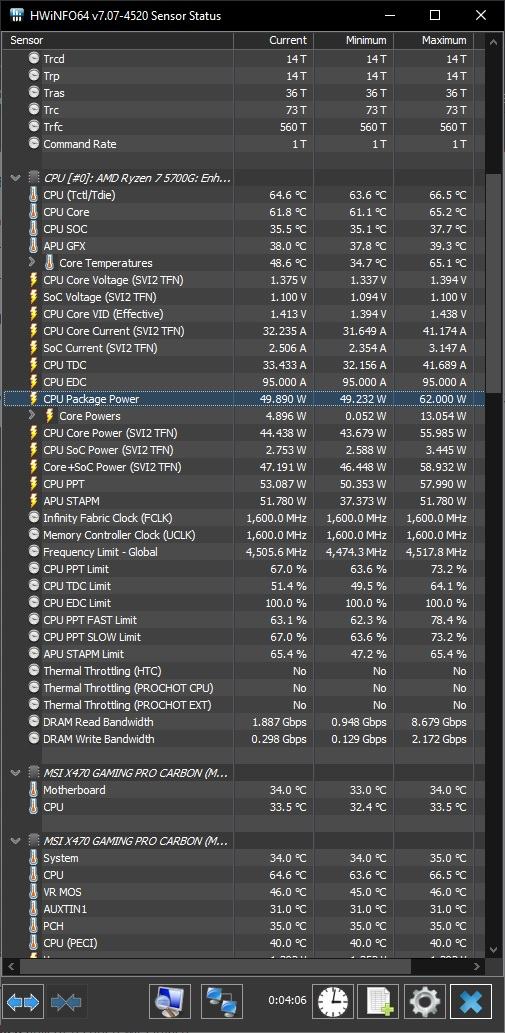Close sensors with the blue X button

pos(471,1003)
